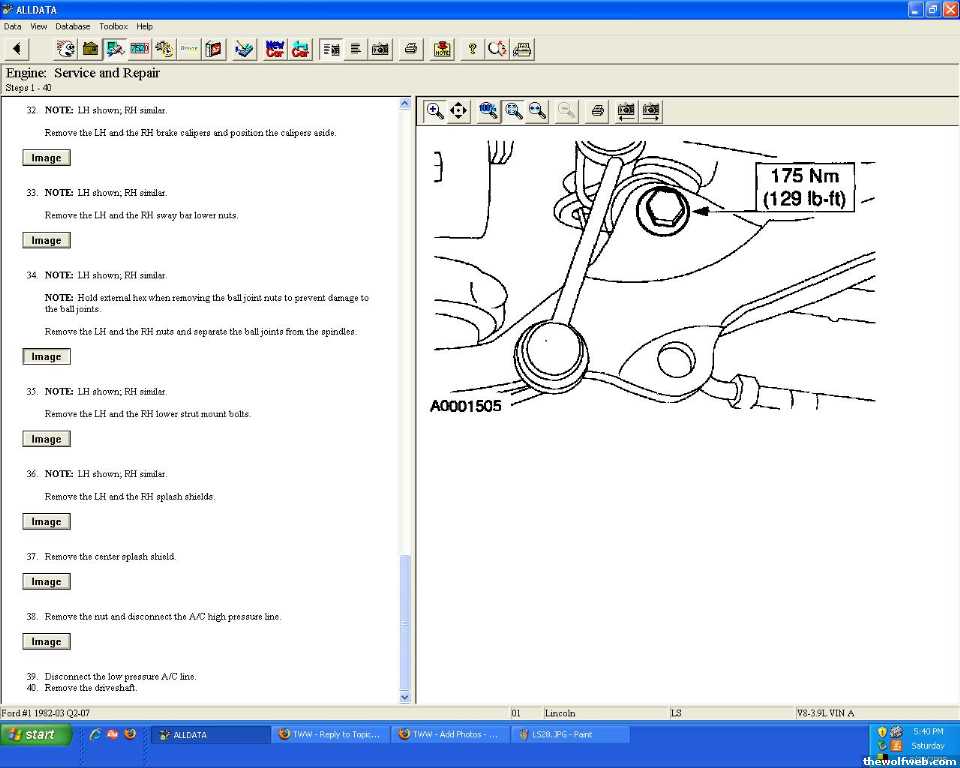Toggle the camera image-only view button
The image size is (960, 768).
point(380,48)
